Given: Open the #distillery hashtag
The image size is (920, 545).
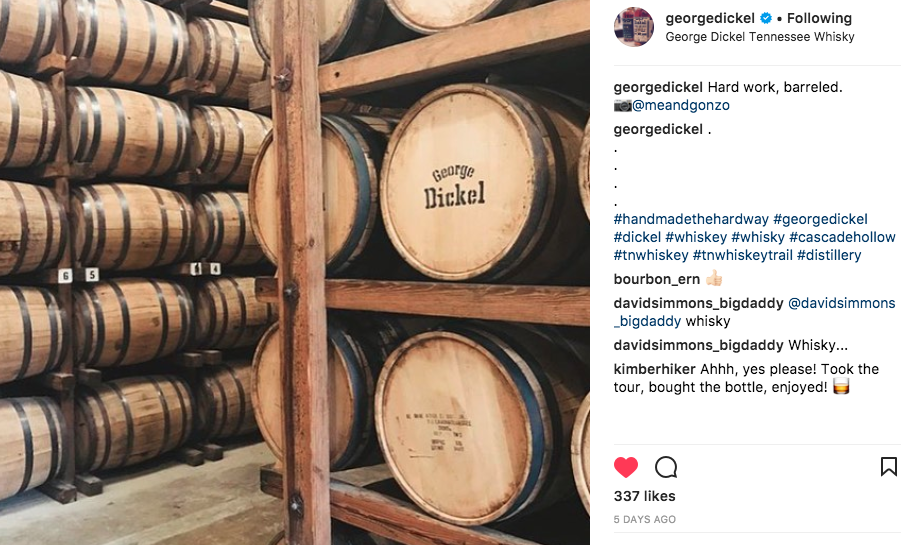Looking at the screenshot, I should 829,255.
